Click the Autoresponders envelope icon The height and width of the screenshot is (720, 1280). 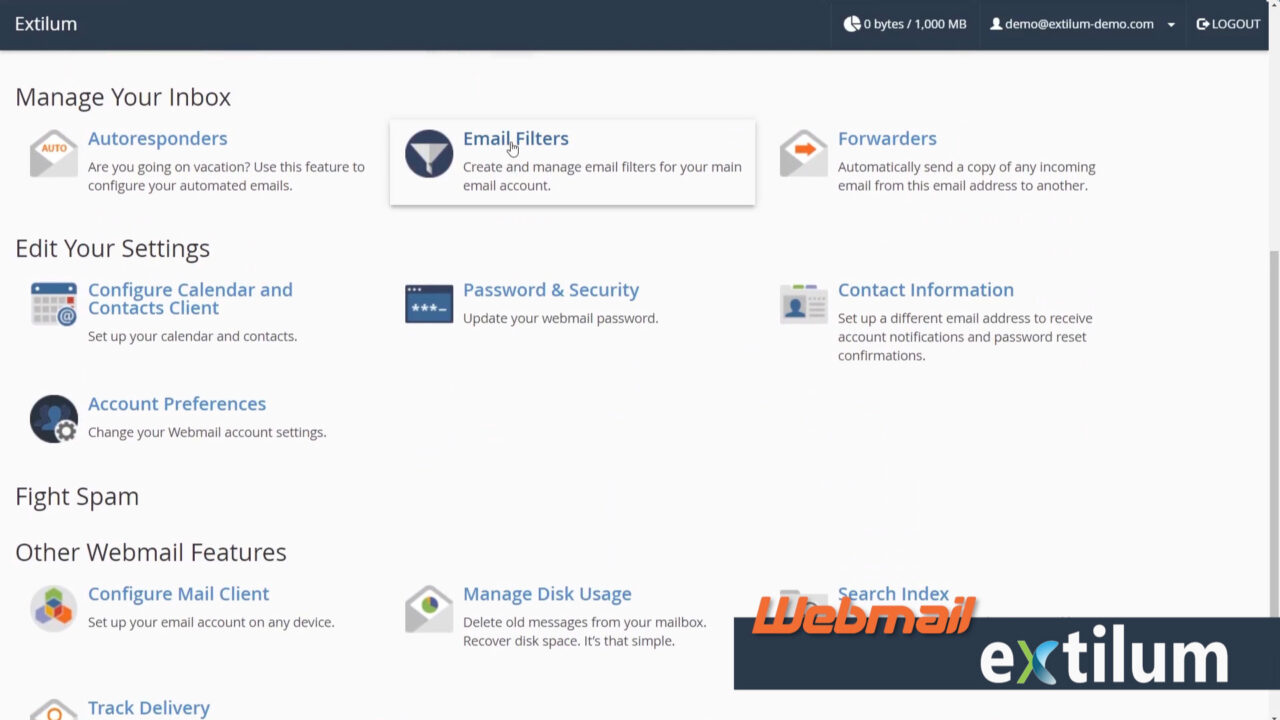click(53, 154)
